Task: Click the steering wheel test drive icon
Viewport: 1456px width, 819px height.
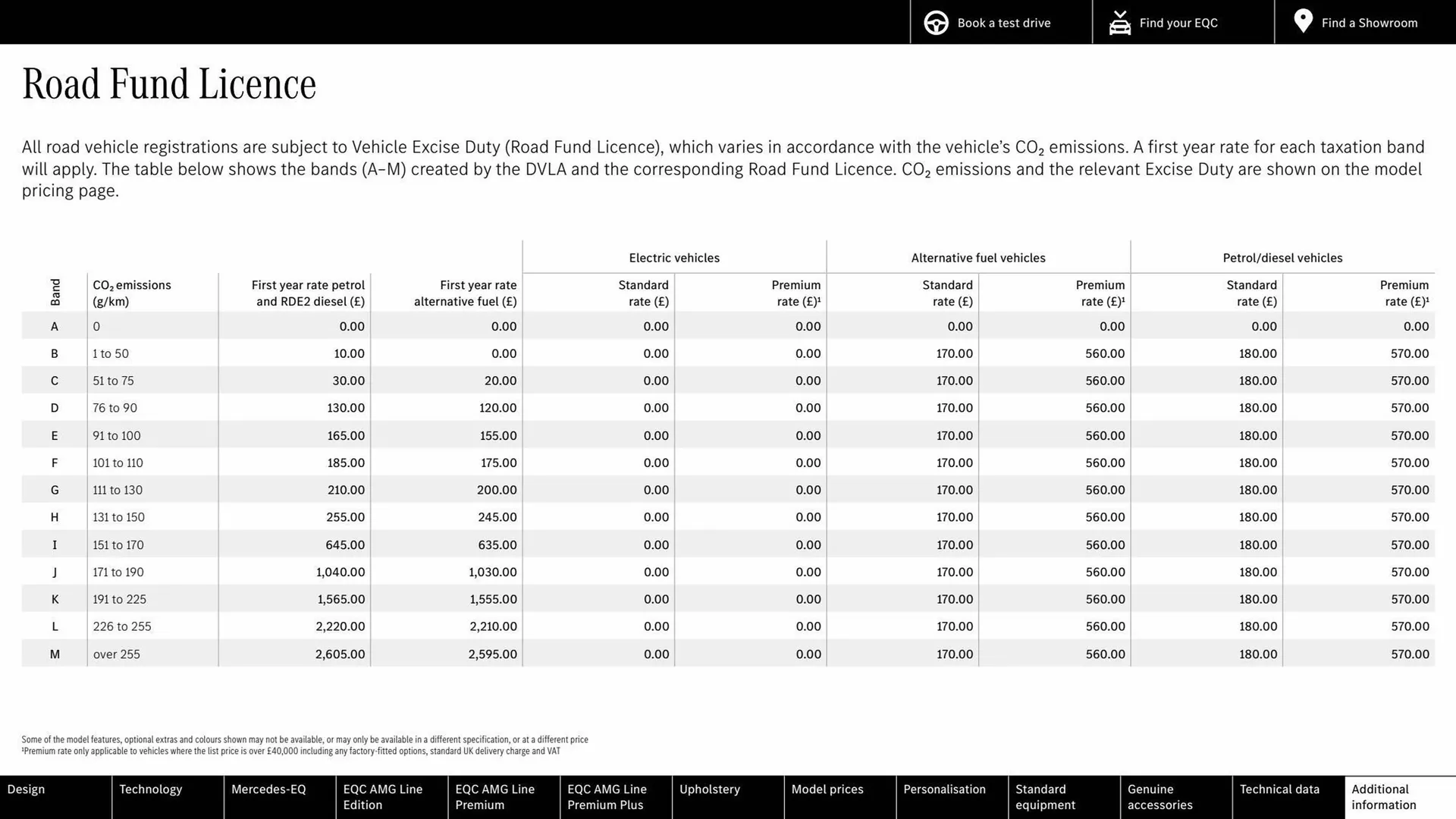Action: click(936, 22)
